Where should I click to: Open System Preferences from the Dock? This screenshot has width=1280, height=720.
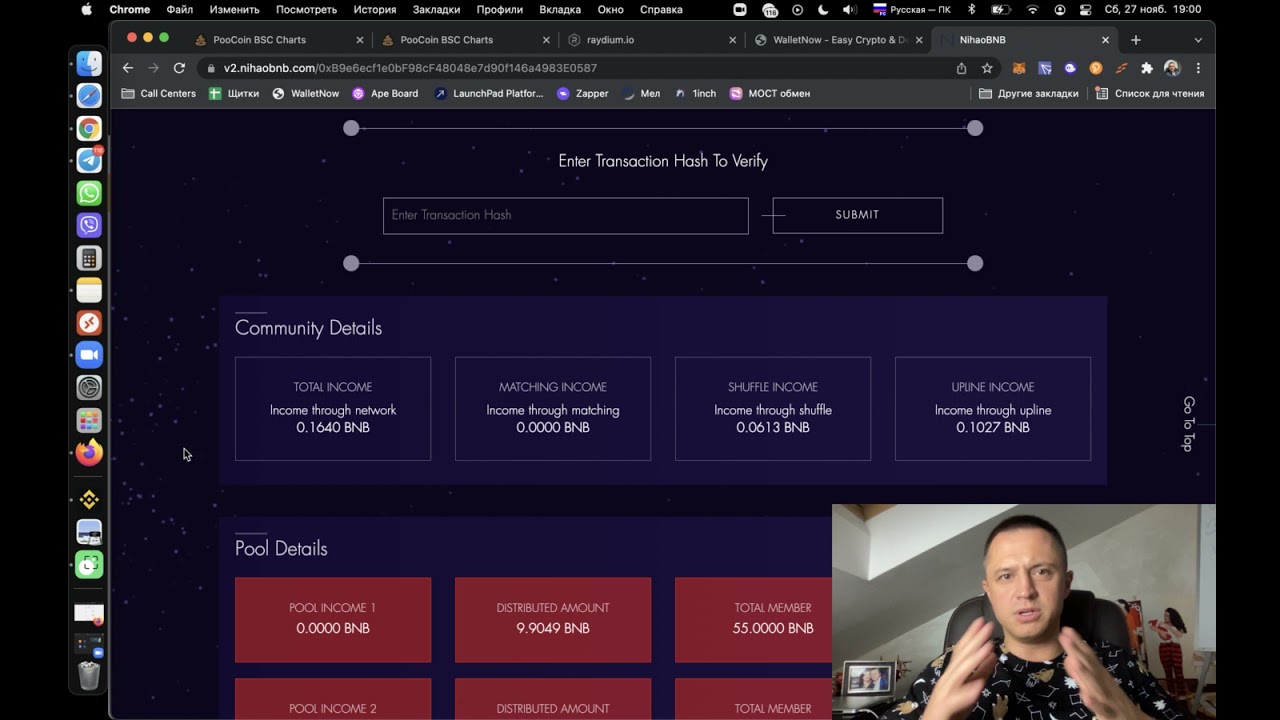(x=89, y=388)
